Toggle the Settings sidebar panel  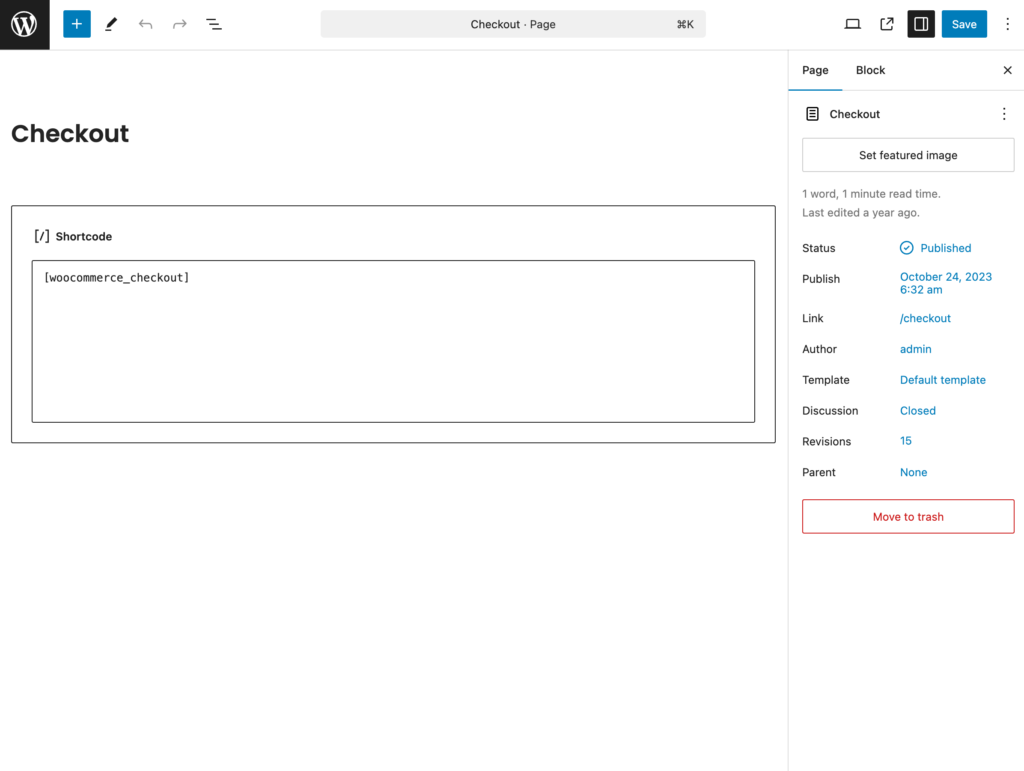click(x=921, y=24)
